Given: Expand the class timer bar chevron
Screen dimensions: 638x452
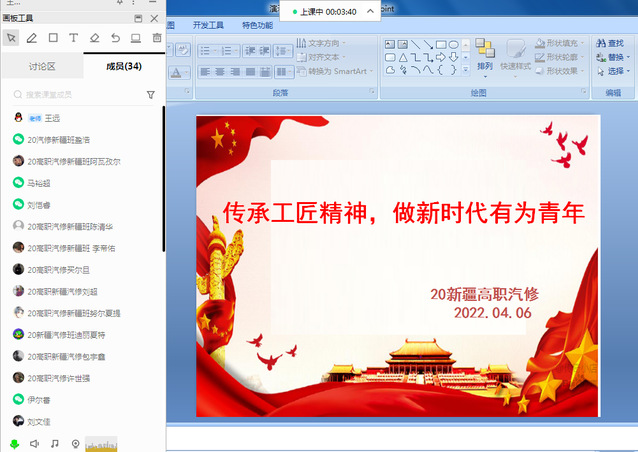Looking at the screenshot, I should [x=370, y=11].
